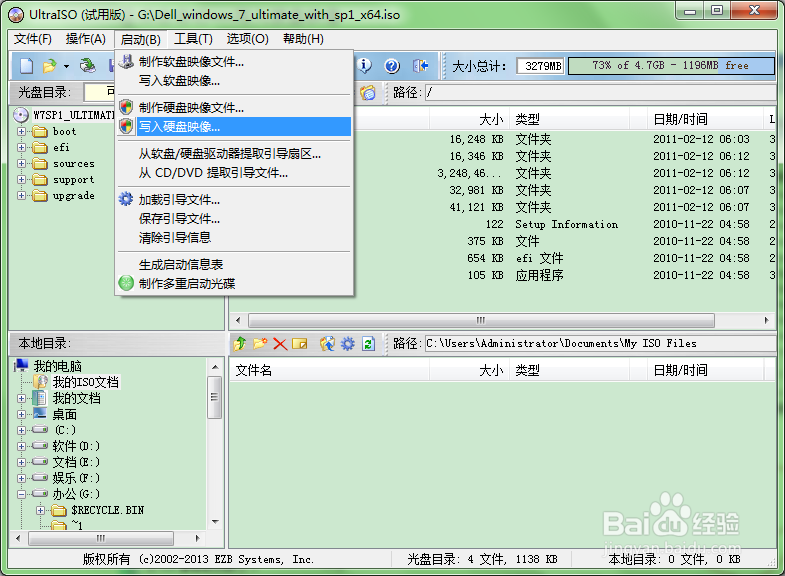This screenshot has height=576, width=785.
Task: Click the green Refresh icon in local toolbar
Action: tap(368, 343)
